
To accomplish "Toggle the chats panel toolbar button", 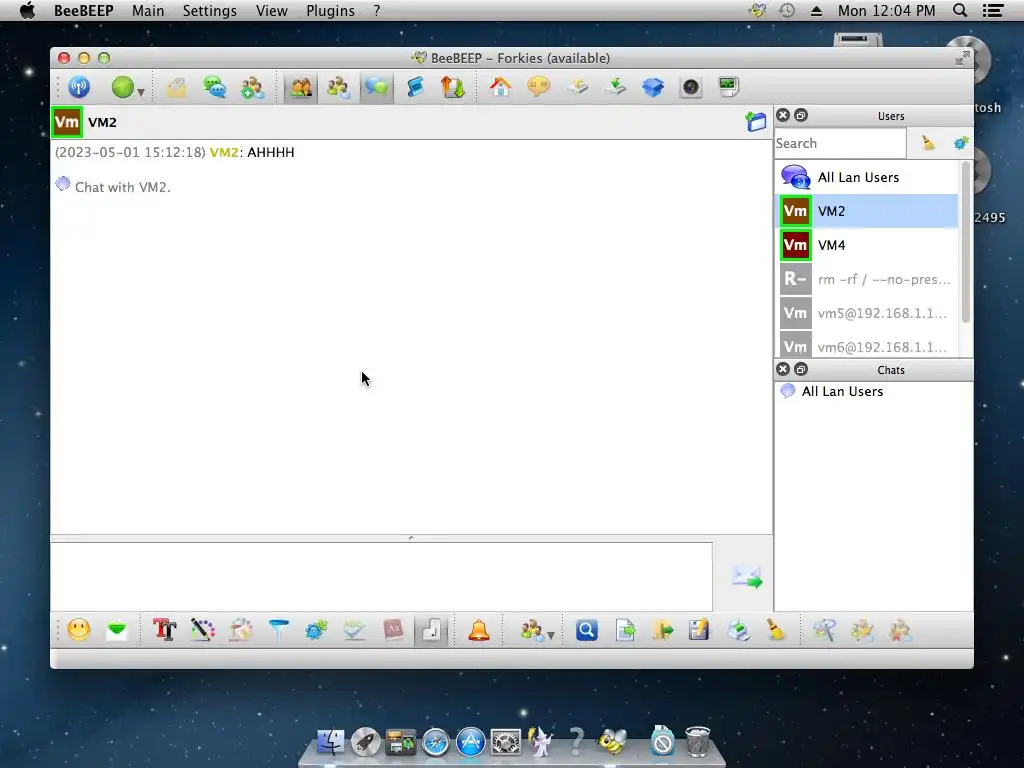I will coord(376,87).
